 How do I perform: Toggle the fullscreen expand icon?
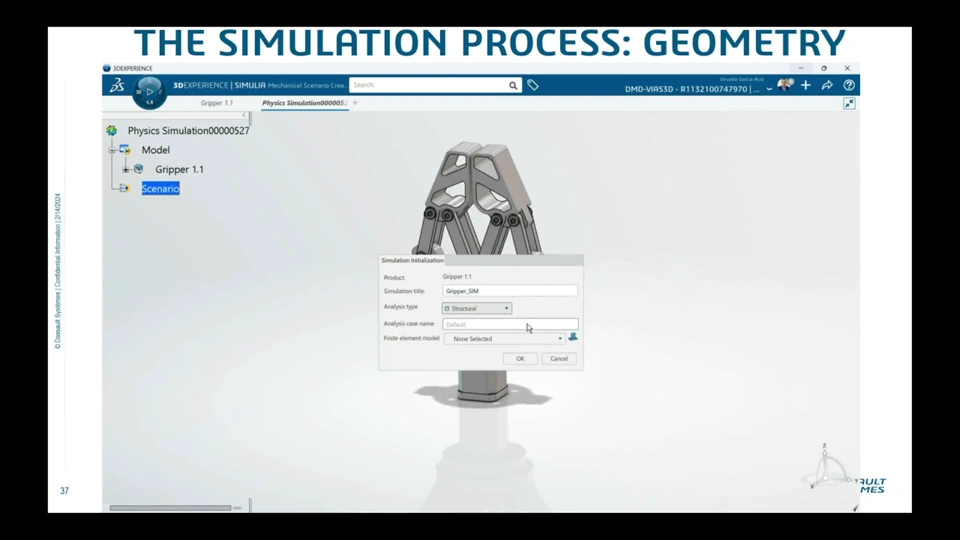(x=849, y=104)
